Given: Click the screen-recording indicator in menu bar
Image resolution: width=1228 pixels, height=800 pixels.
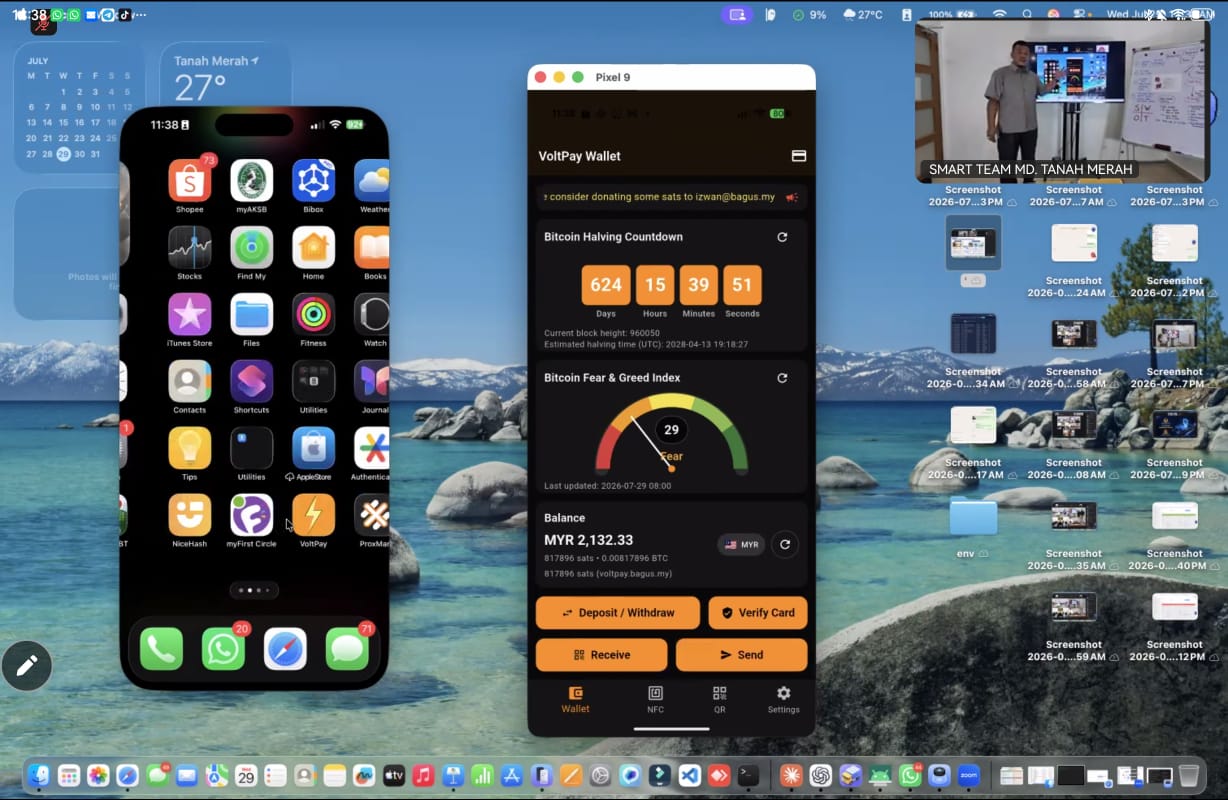Looking at the screenshot, I should [737, 15].
